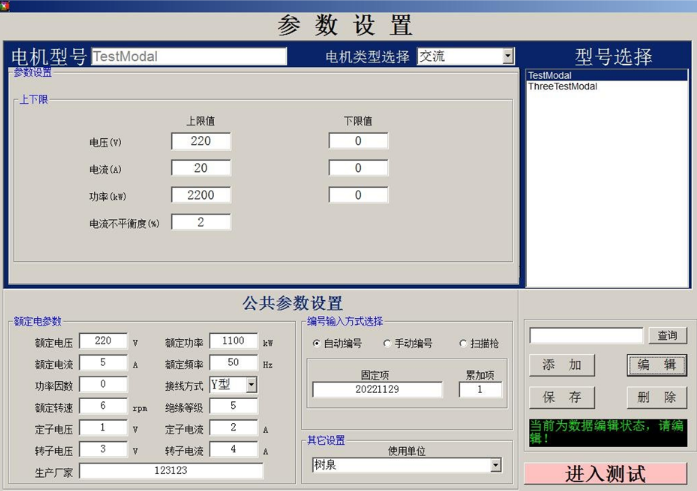Screen dimensions: 697x491
Task: Focus the 电机型号 text field
Action: [x=189, y=57]
